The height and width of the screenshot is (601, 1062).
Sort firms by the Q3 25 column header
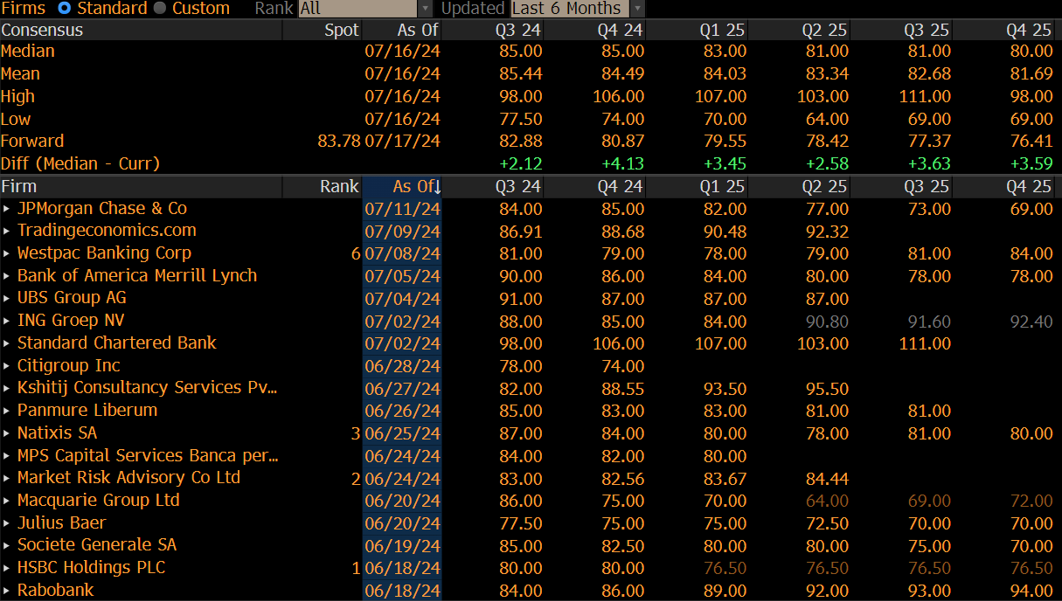coord(927,186)
